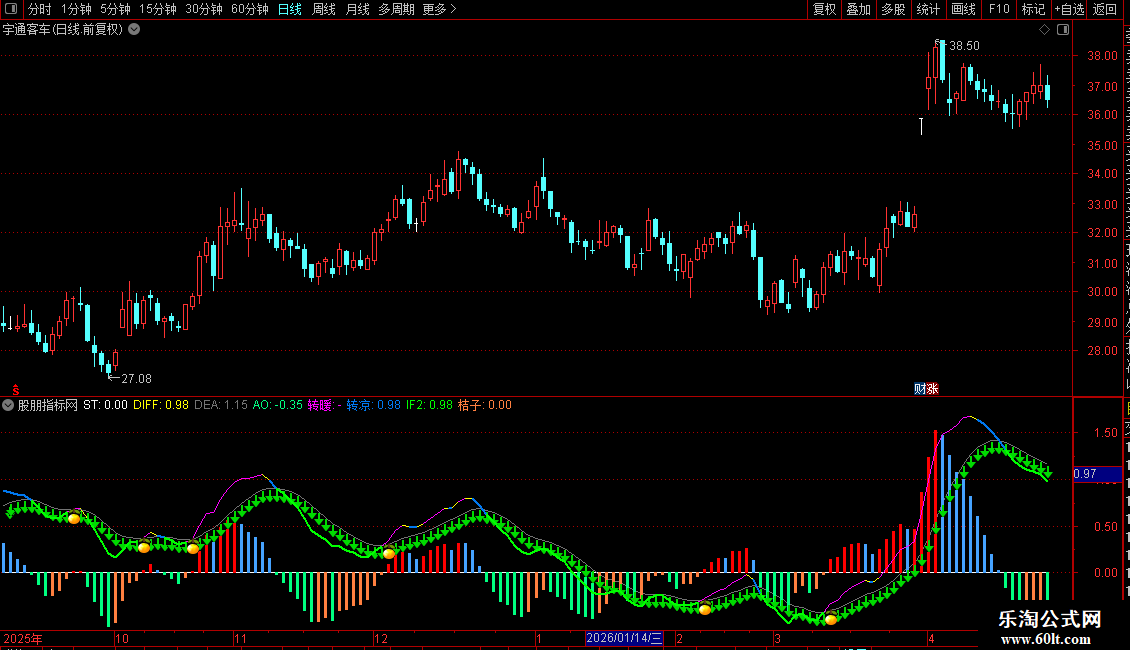Screen dimensions: 1130x650
Task: Expand 更多 periods list
Action: click(x=440, y=9)
